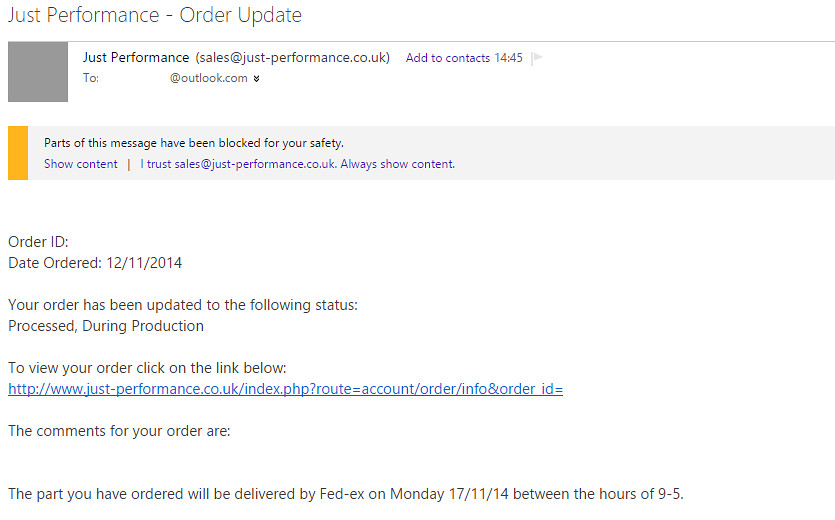Viewport: 835px width, 520px height.
Task: Click the blocked-for-safety message text
Action: 193,143
